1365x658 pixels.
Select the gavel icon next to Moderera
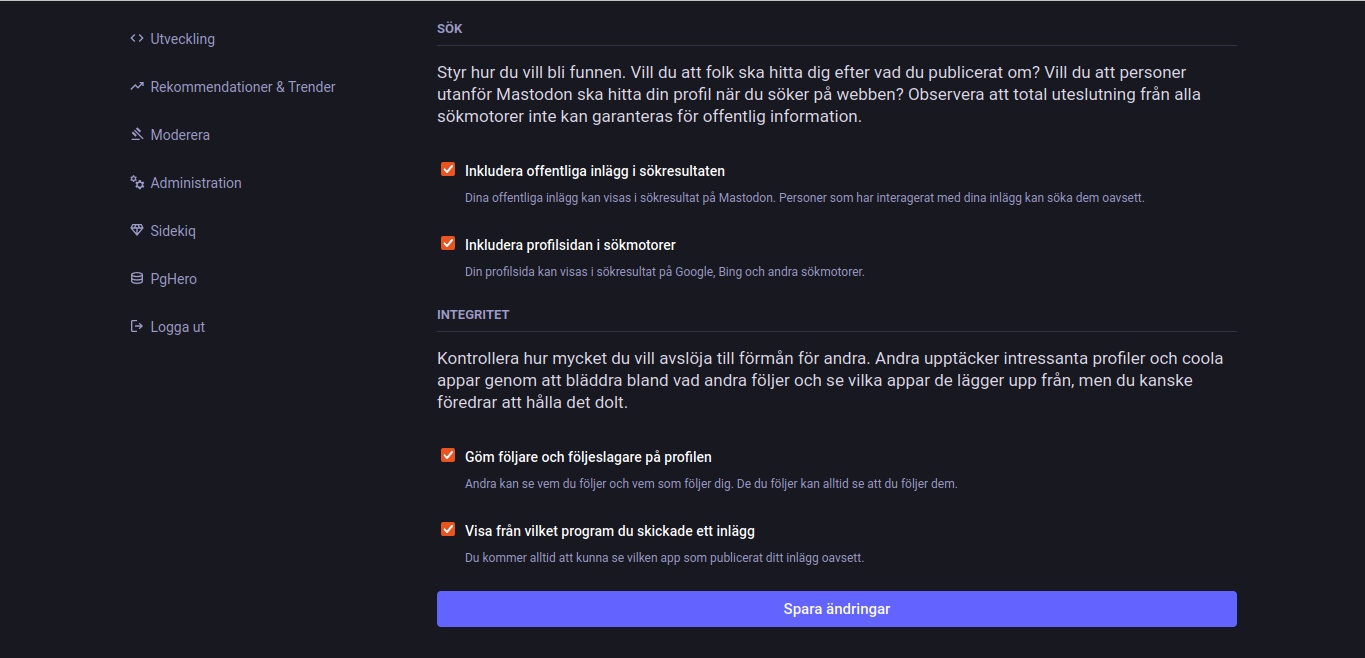136,134
